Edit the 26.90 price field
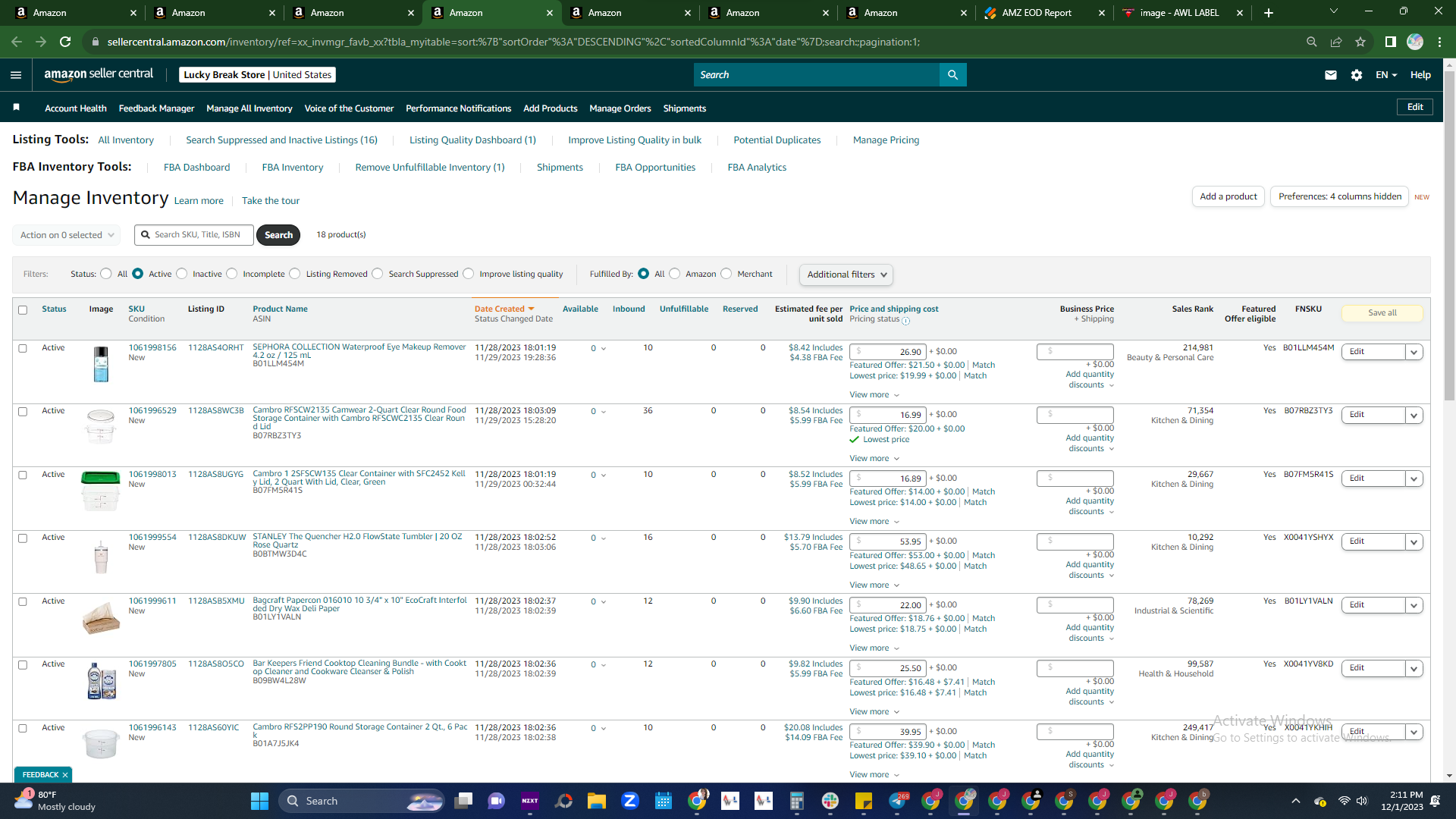 pyautogui.click(x=888, y=352)
